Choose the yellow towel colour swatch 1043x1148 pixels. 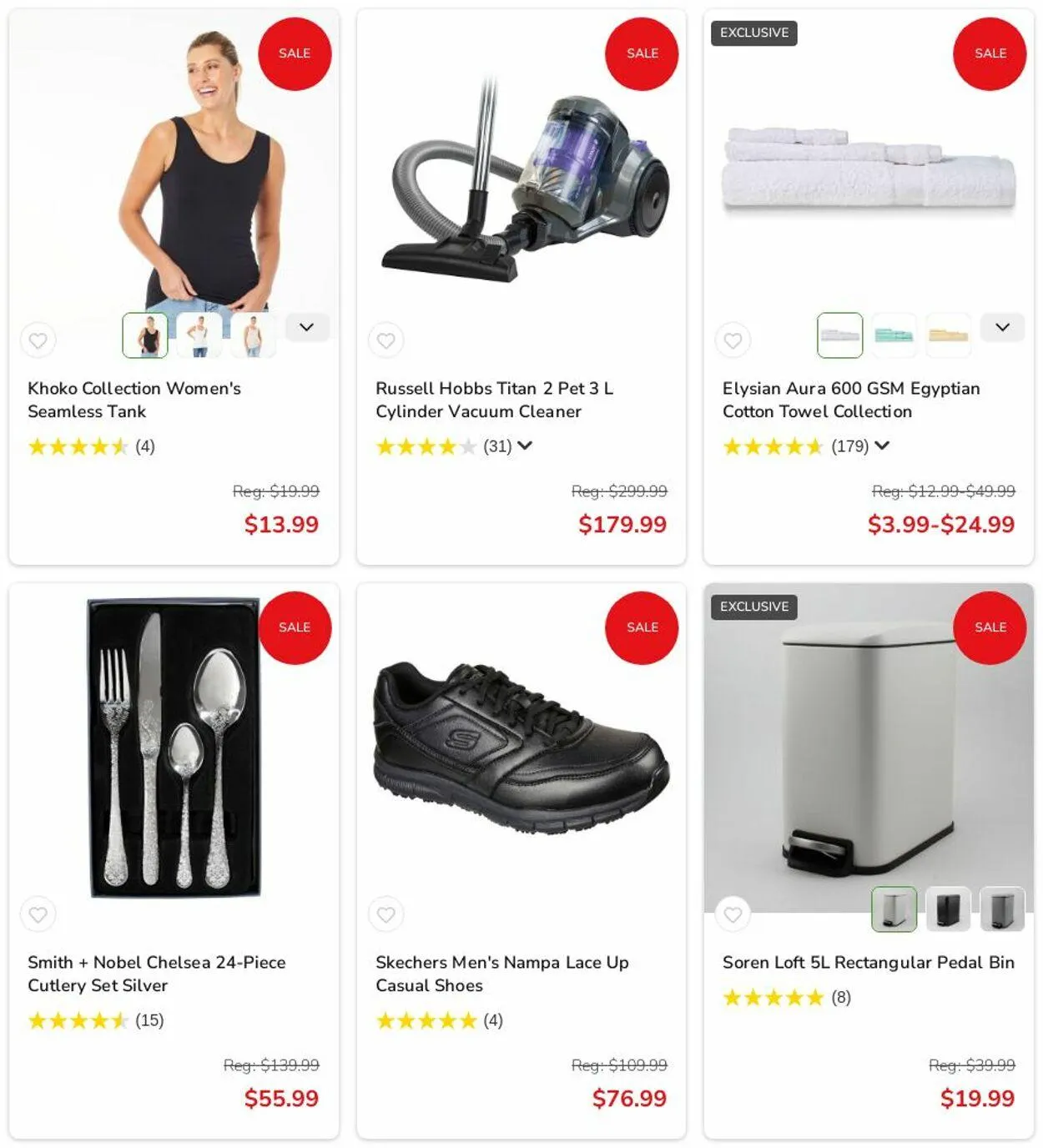click(948, 335)
